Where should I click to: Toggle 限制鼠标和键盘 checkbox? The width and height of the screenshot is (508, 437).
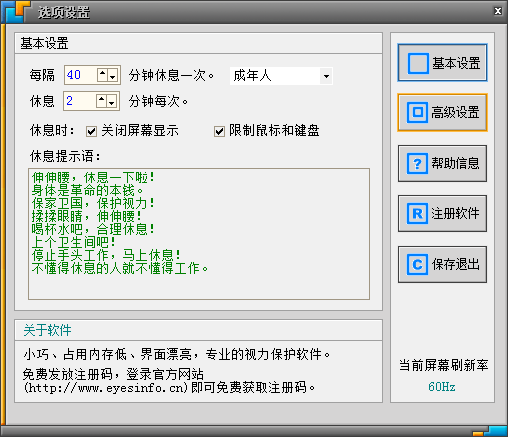[219, 131]
